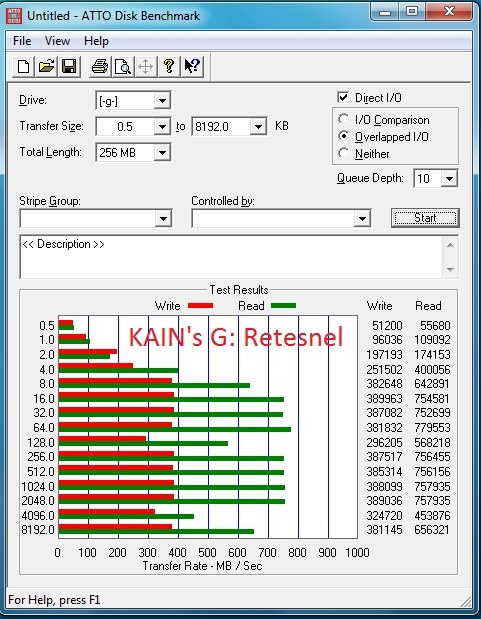Select the I/O Comparison radio button
Image resolution: width=481 pixels, height=619 pixels.
point(344,119)
